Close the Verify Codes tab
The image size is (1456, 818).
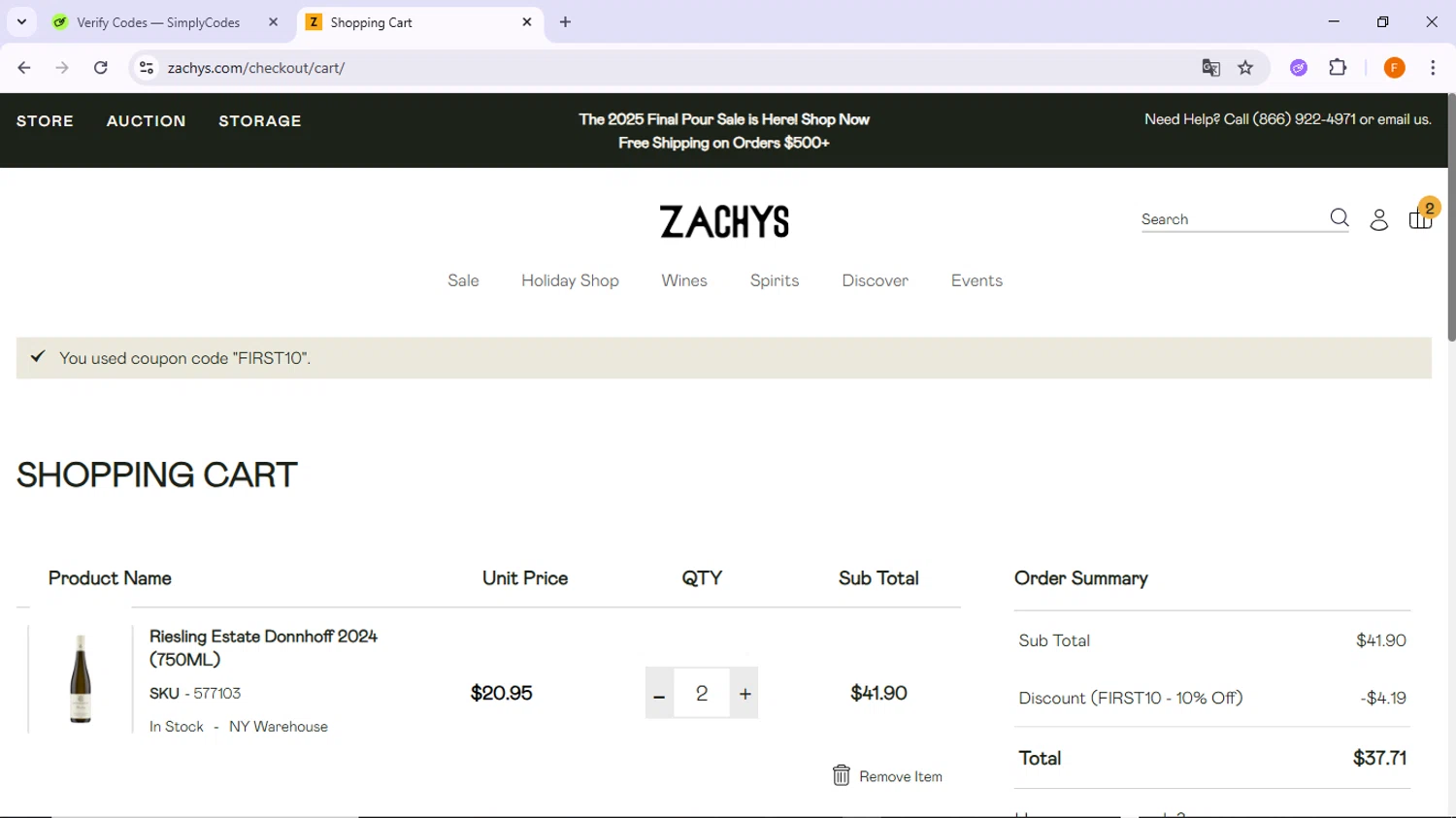(x=274, y=21)
